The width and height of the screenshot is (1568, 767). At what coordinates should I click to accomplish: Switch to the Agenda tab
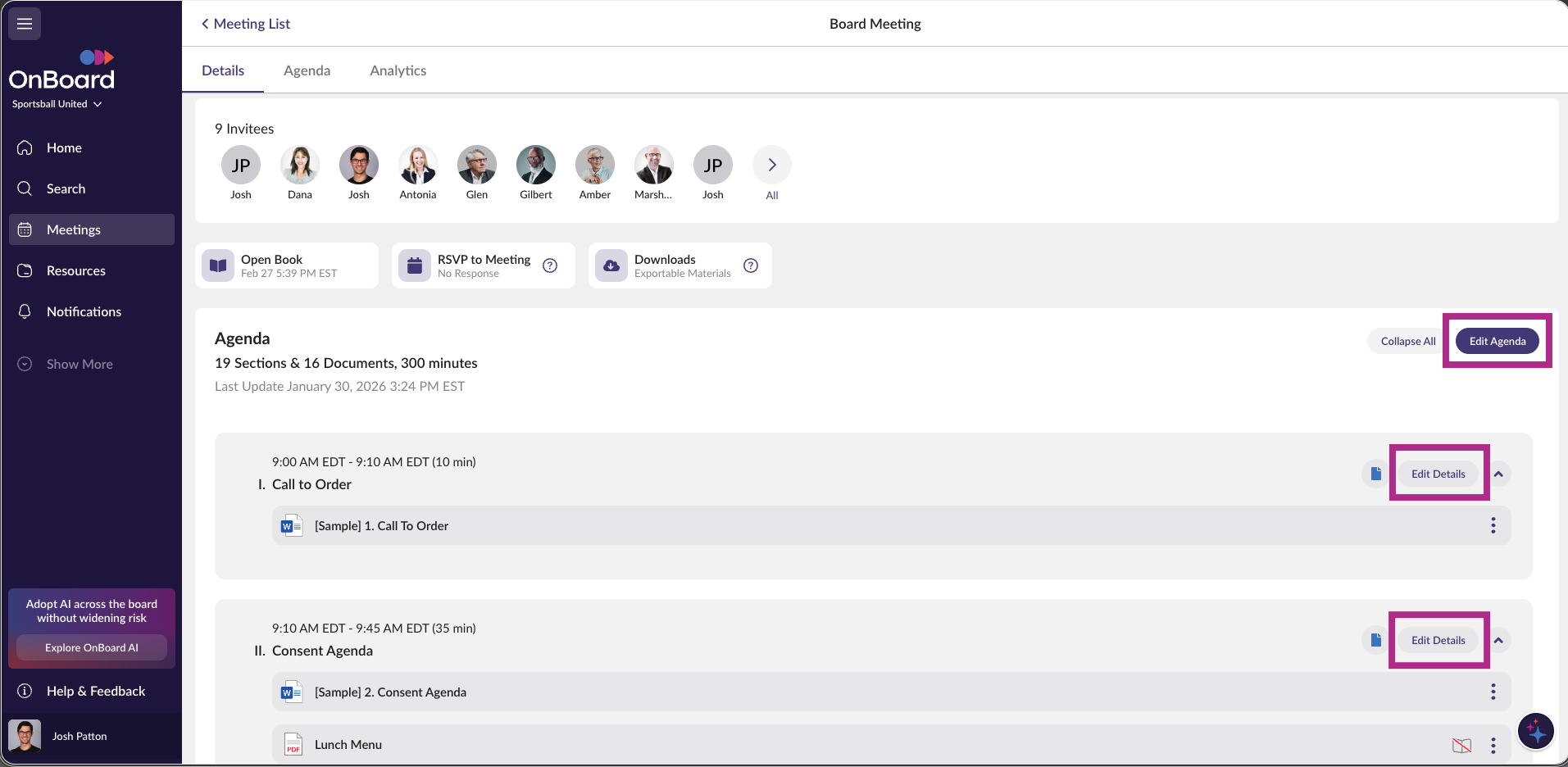[x=307, y=70]
